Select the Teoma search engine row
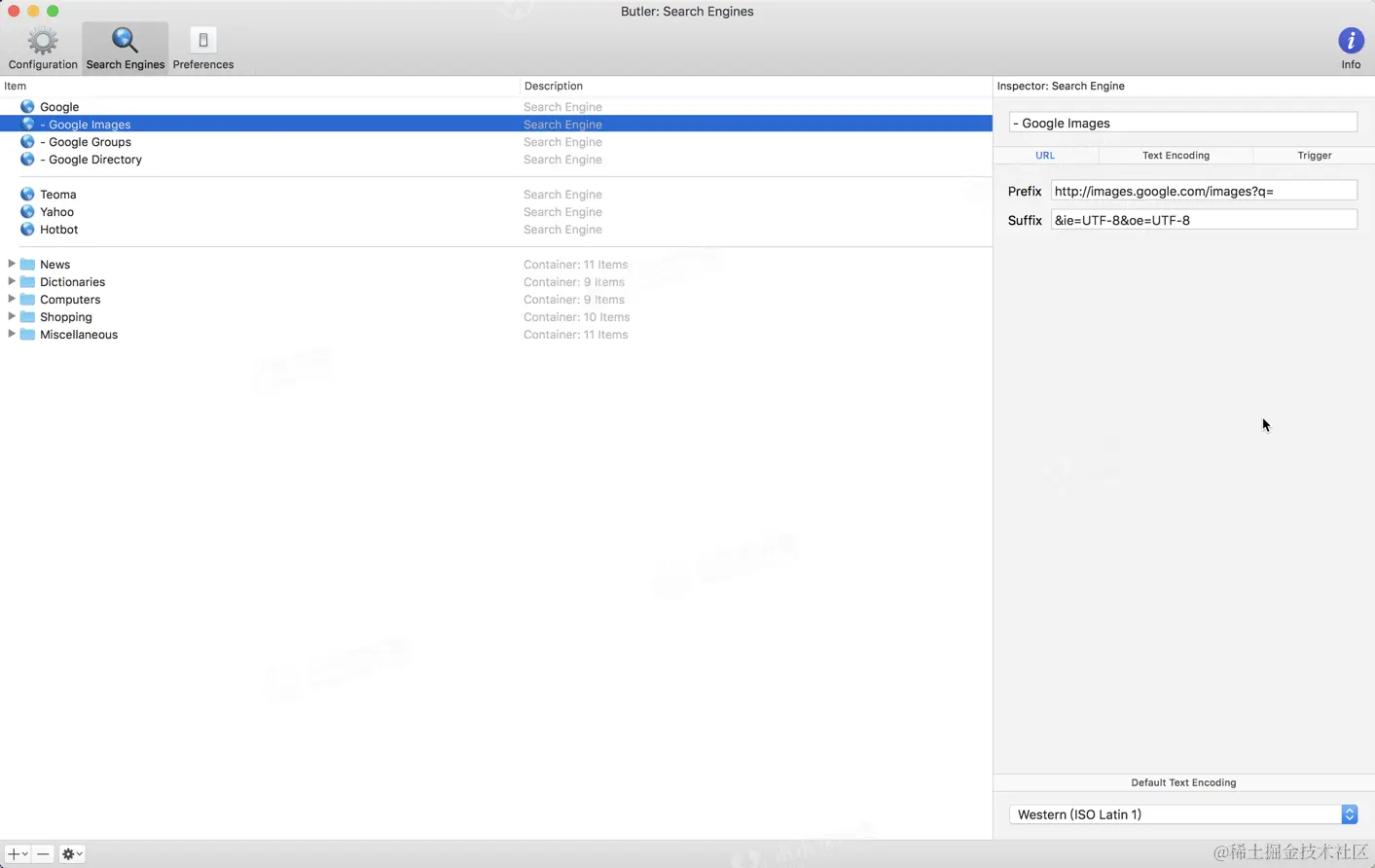This screenshot has width=1375, height=868. (496, 195)
